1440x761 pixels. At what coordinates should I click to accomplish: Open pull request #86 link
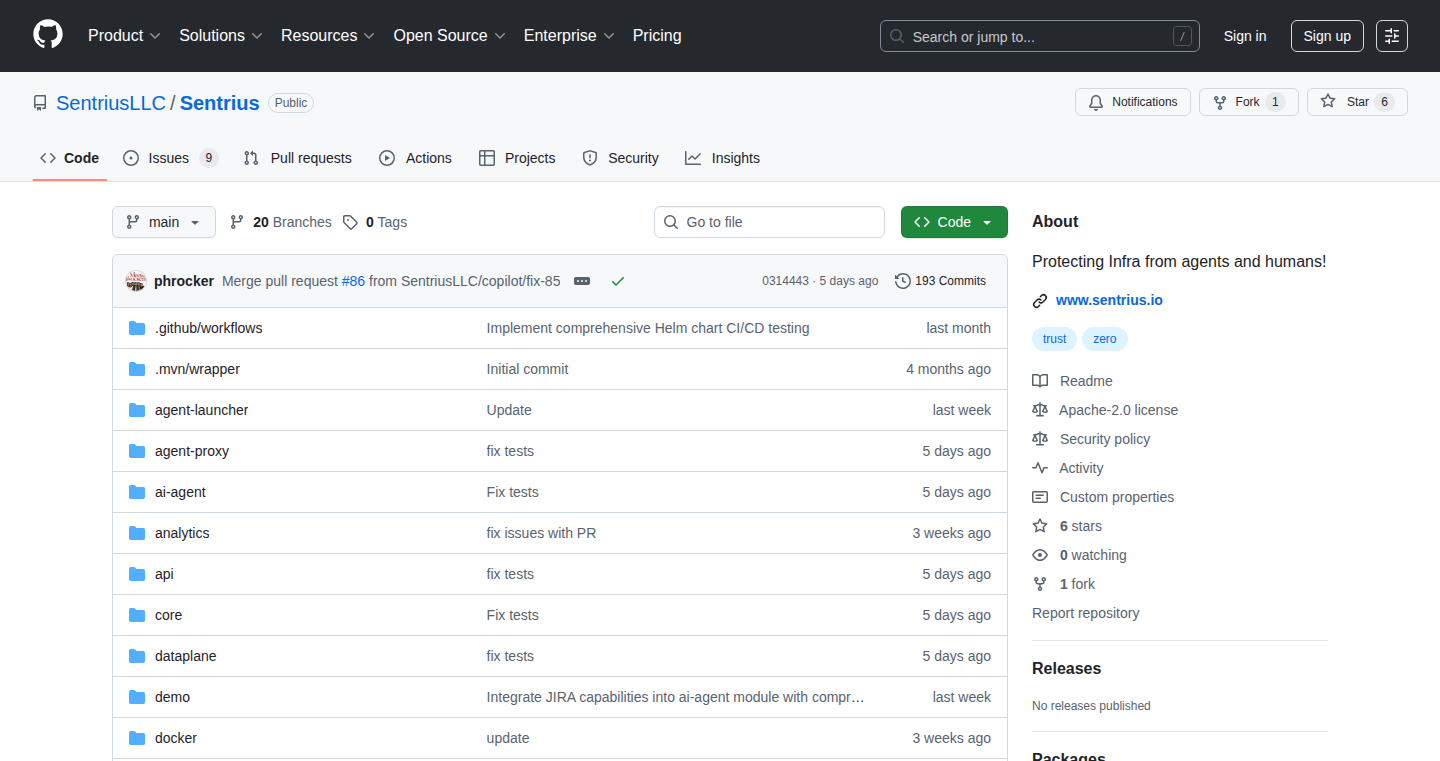pos(353,281)
